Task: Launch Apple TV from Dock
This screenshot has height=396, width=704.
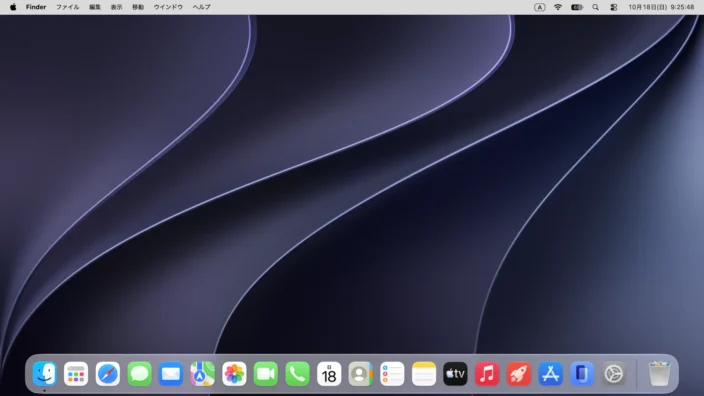Action: click(x=455, y=374)
